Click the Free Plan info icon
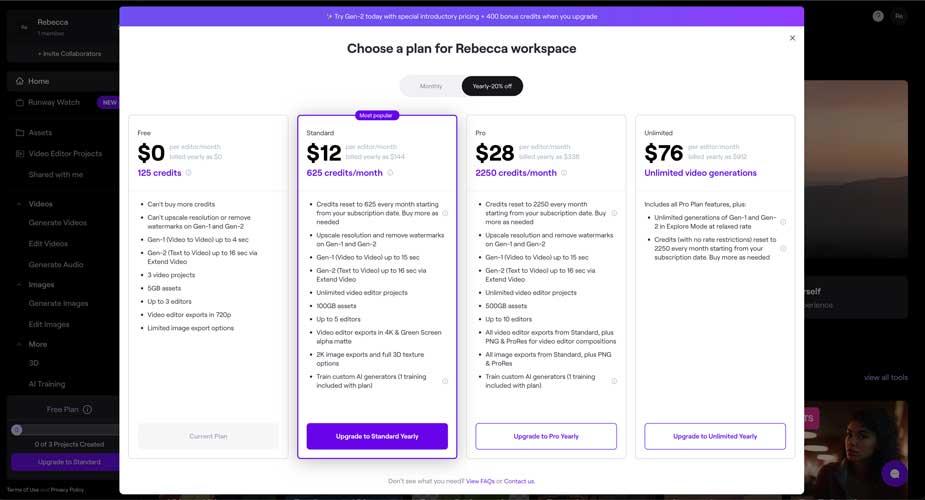 pyautogui.click(x=87, y=409)
